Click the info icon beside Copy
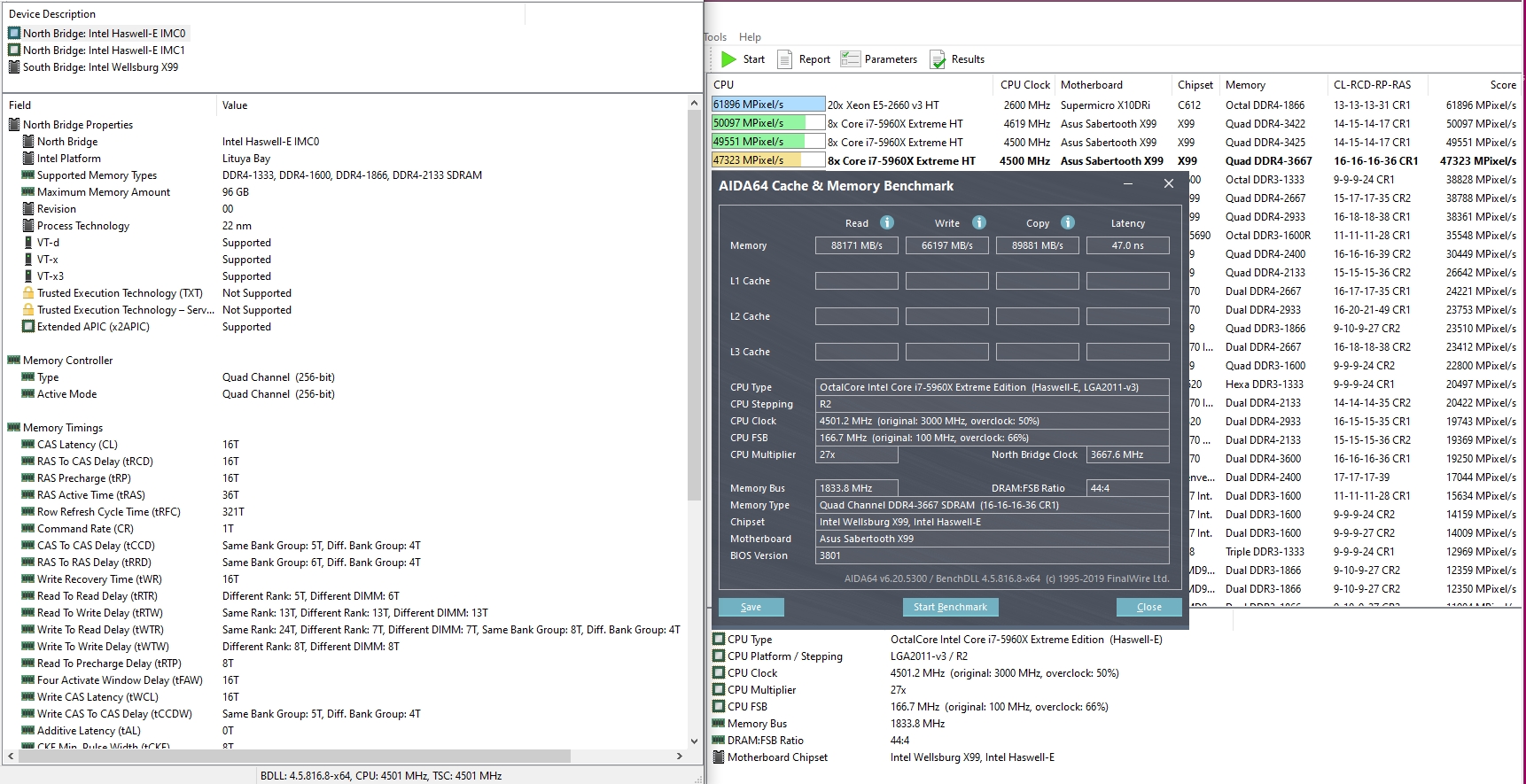 click(x=1068, y=222)
